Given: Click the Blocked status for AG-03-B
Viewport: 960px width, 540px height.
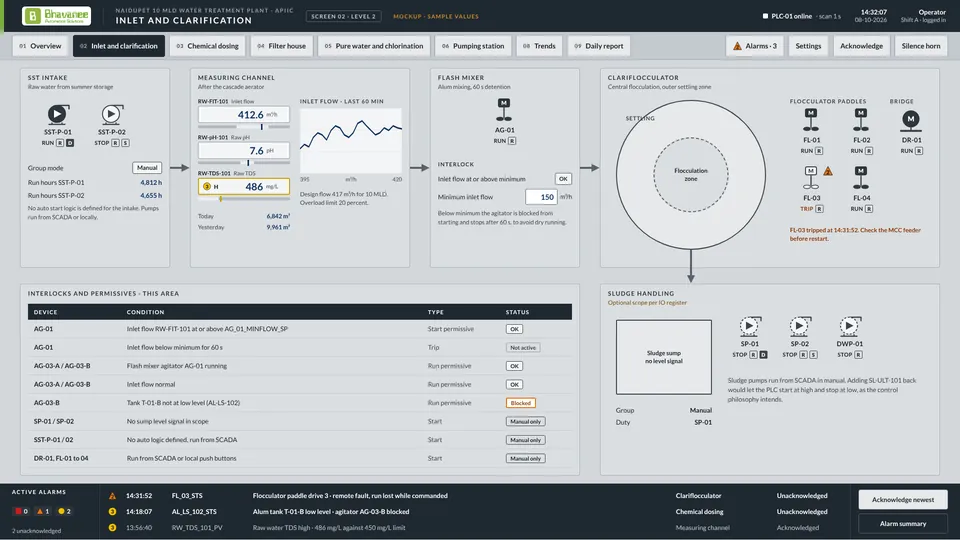Looking at the screenshot, I should tap(520, 403).
